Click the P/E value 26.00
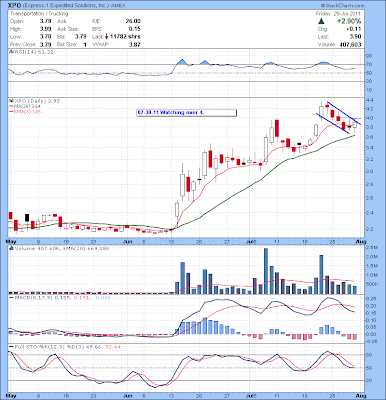This screenshot has height=400, width=386. pos(133,21)
